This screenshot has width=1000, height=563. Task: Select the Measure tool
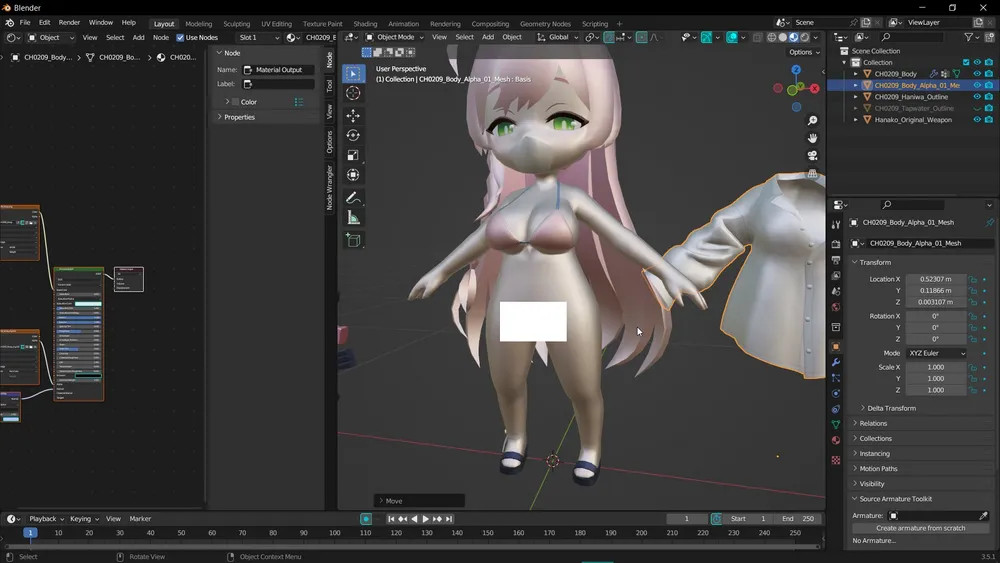tap(353, 218)
